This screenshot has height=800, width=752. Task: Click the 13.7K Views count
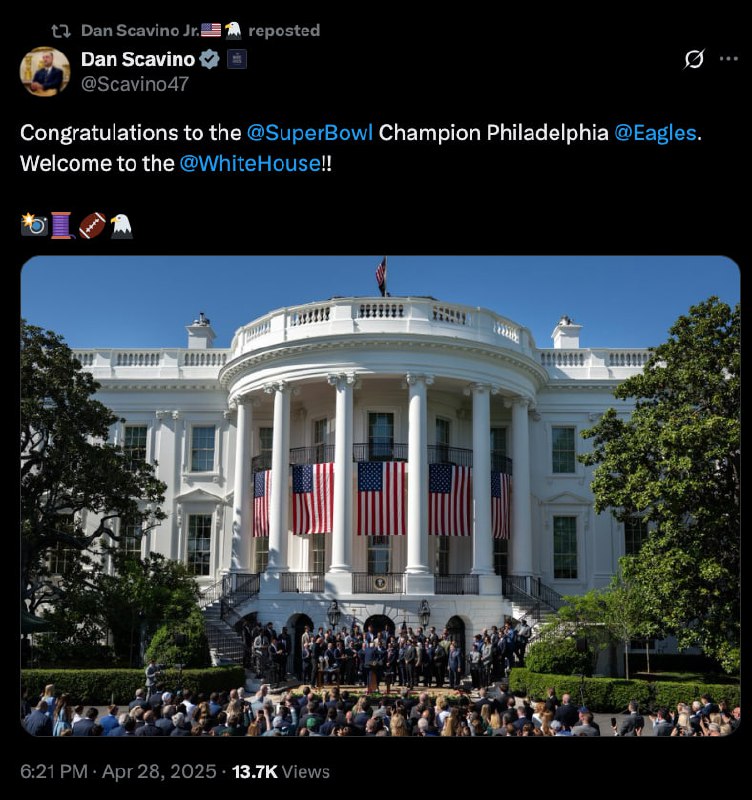[x=281, y=771]
